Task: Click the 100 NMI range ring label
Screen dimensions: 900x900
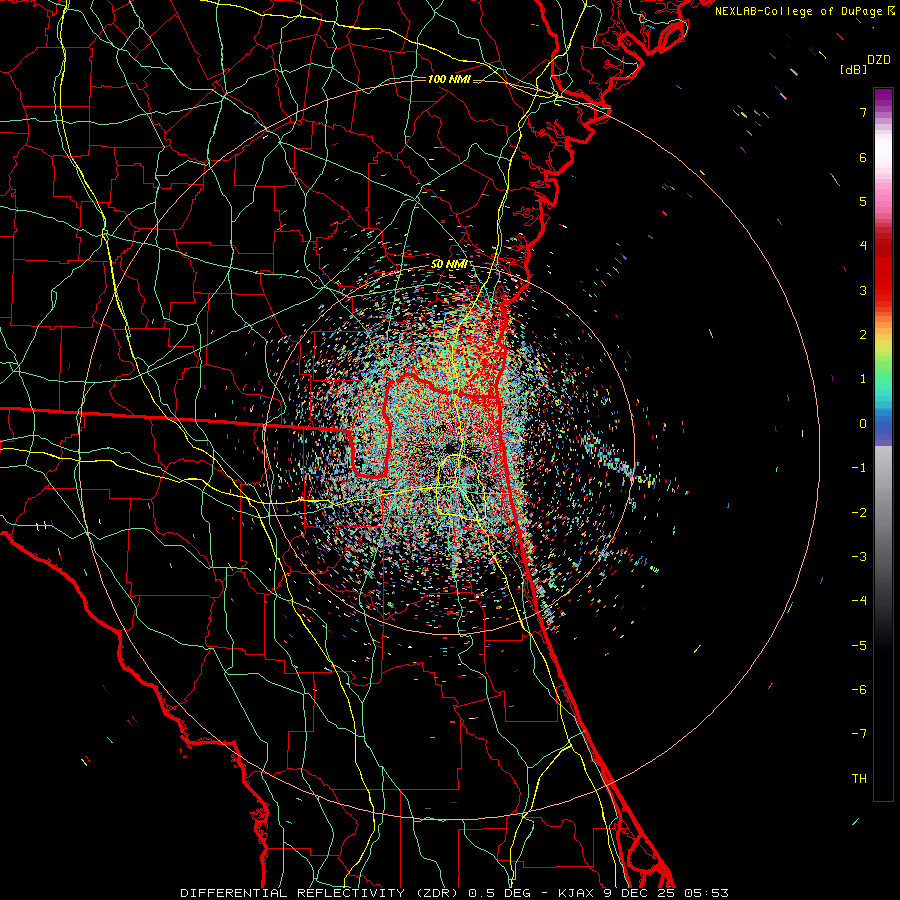Action: [449, 79]
